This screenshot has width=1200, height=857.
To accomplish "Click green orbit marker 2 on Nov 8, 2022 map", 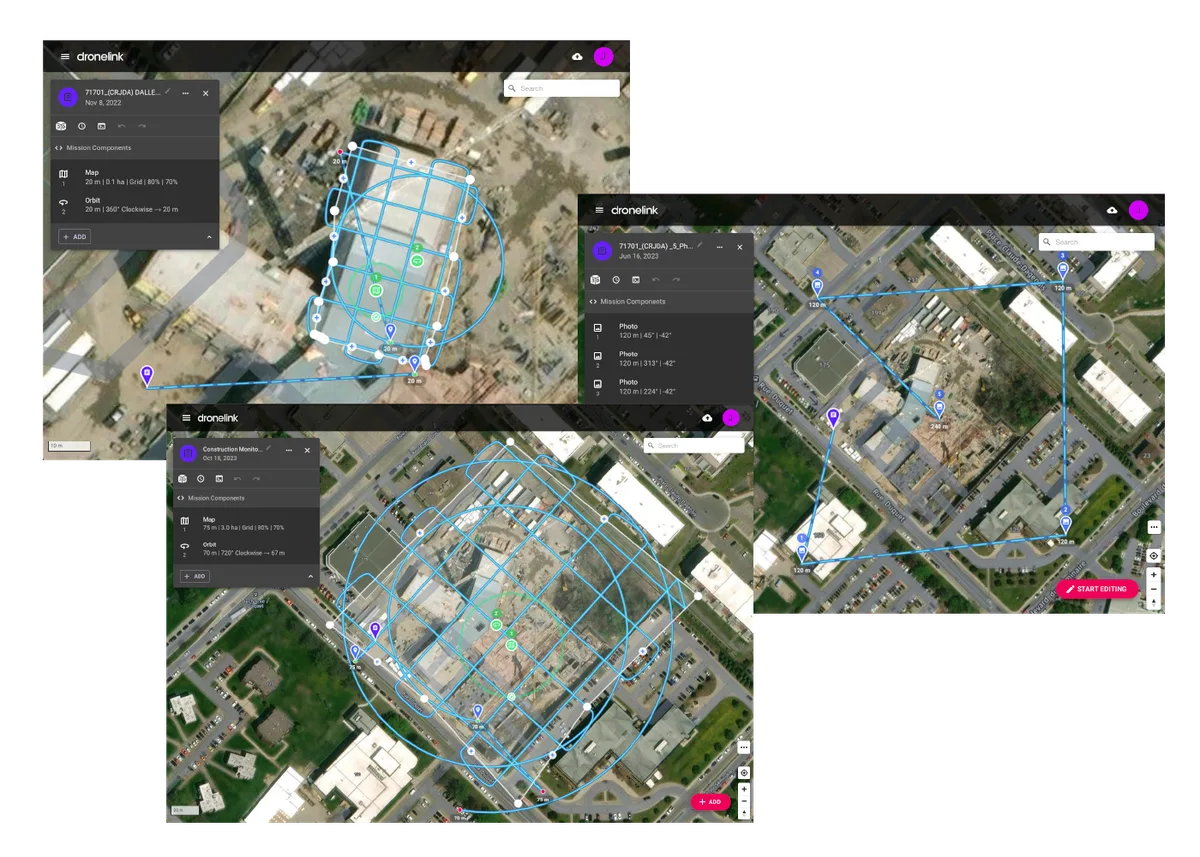I will point(417,259).
